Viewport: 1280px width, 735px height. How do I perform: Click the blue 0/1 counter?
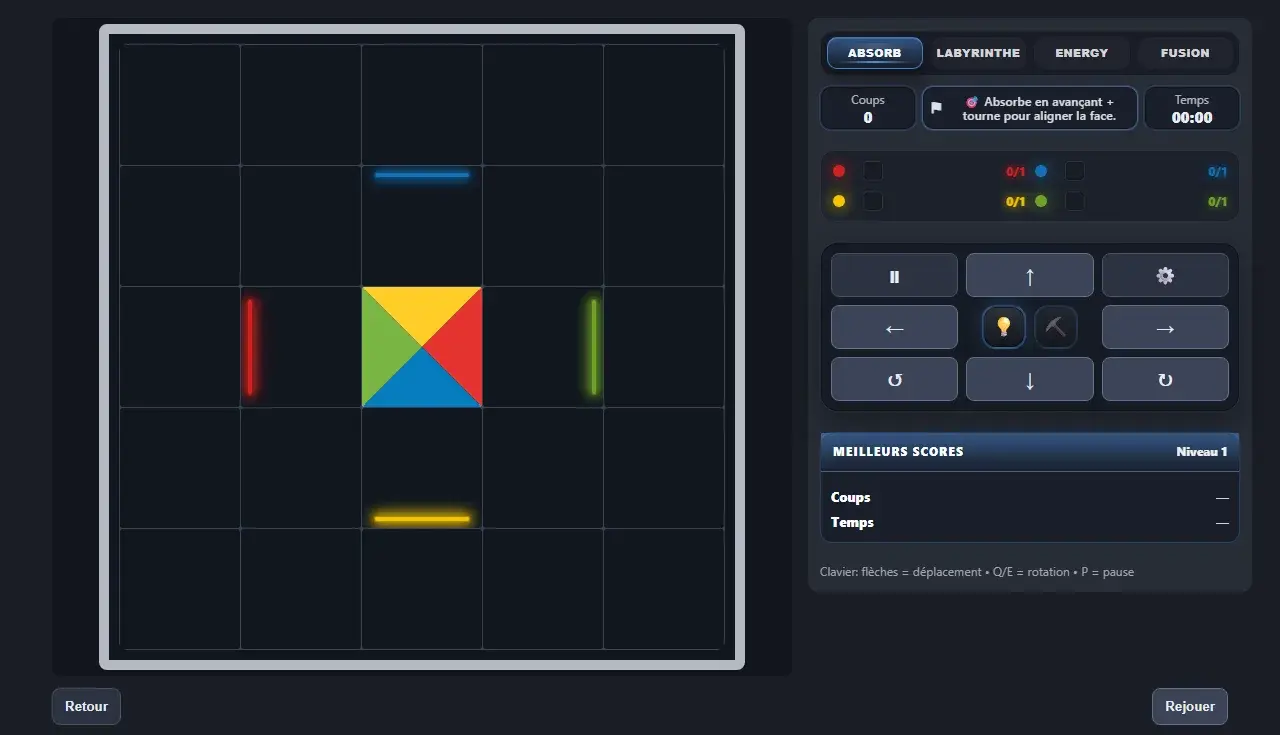(1217, 172)
